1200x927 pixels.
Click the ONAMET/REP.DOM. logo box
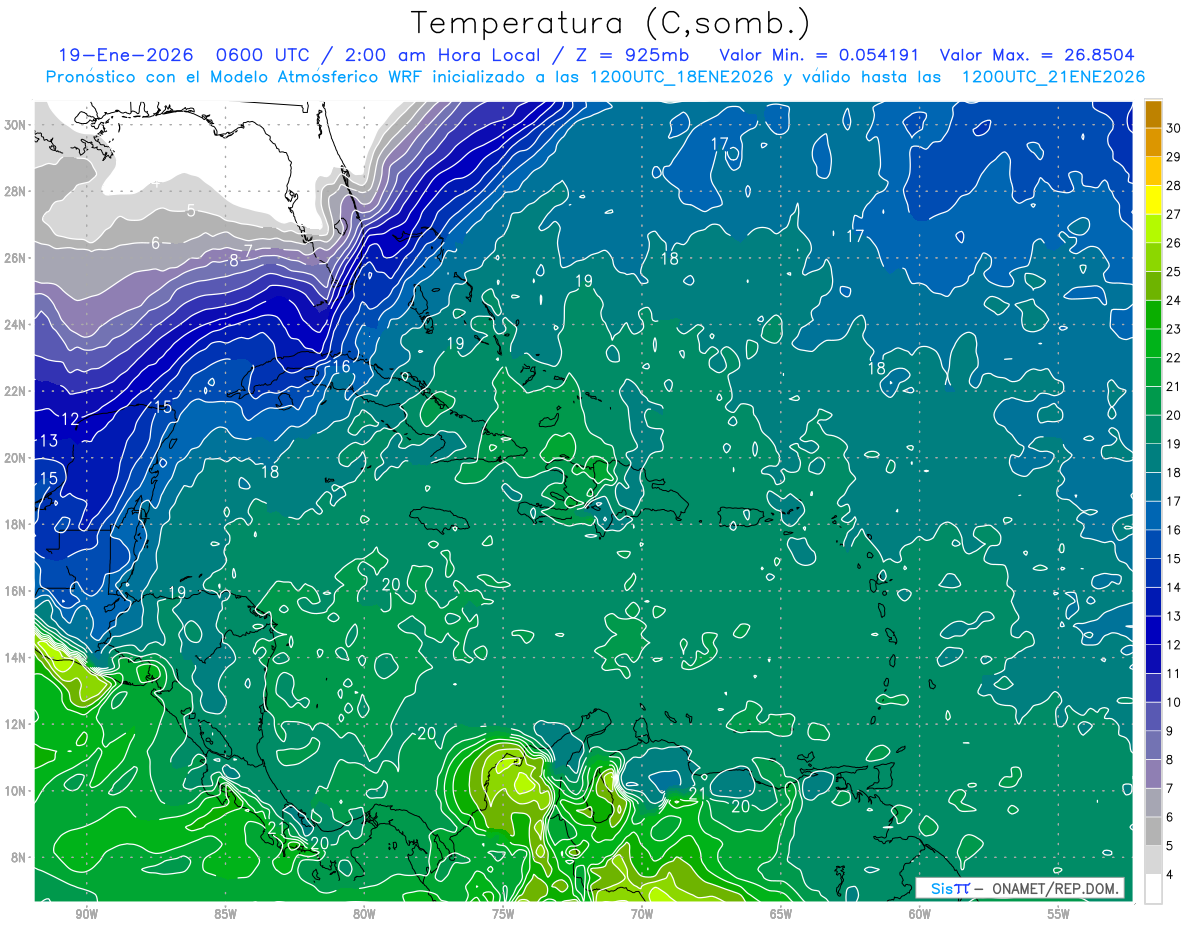pyautogui.click(x=1020, y=888)
